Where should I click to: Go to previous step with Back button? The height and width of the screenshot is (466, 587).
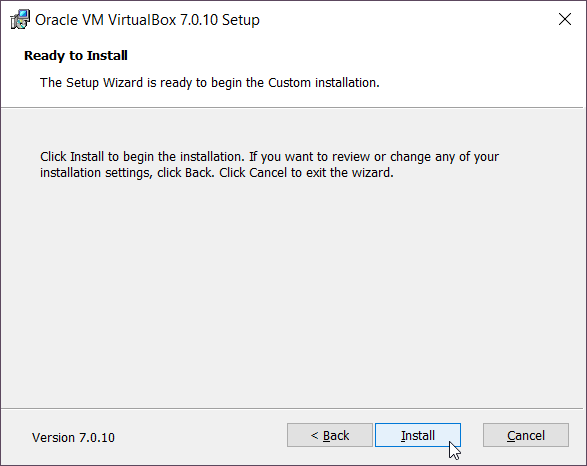click(330, 435)
